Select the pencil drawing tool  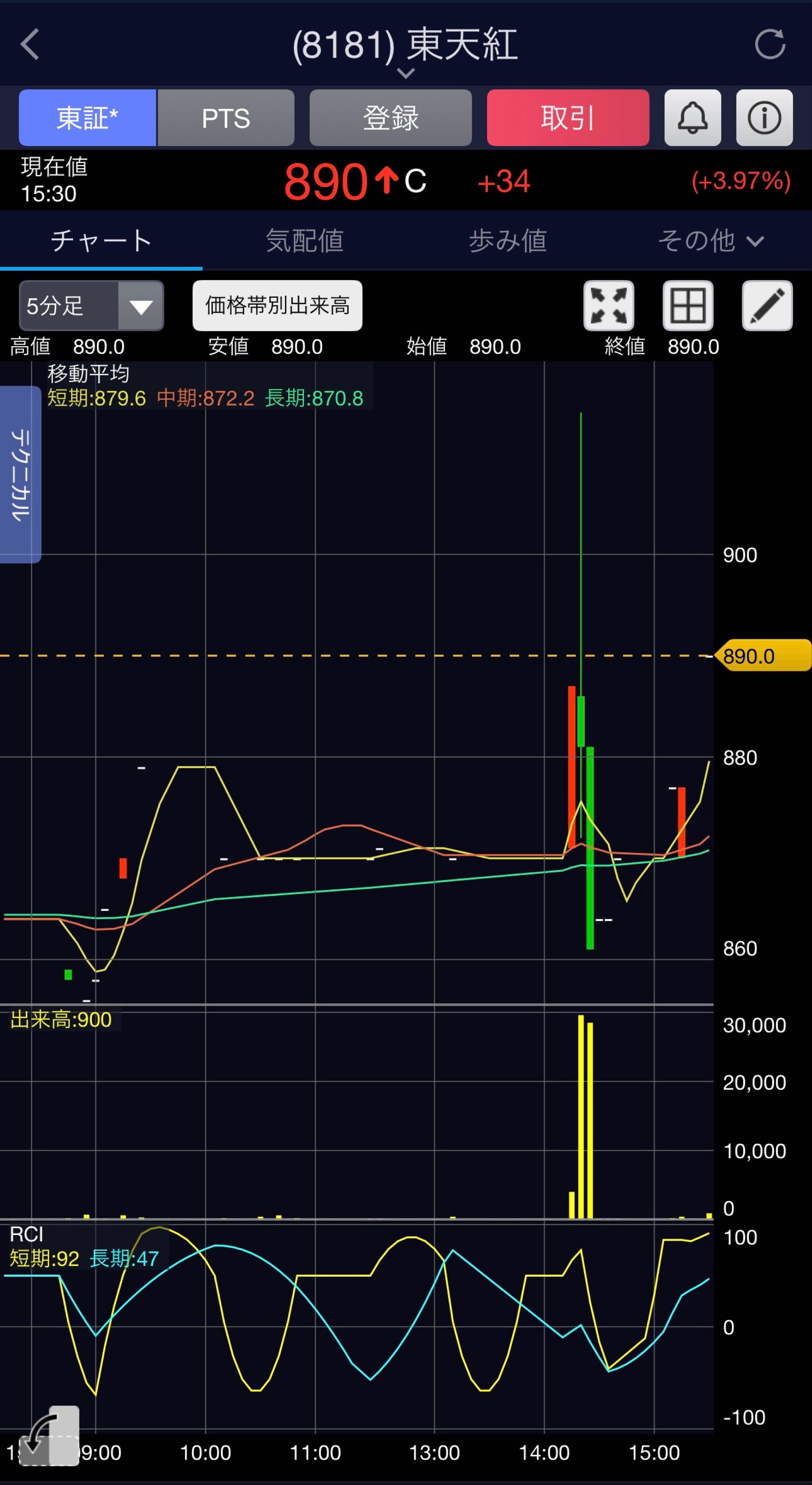tap(767, 306)
